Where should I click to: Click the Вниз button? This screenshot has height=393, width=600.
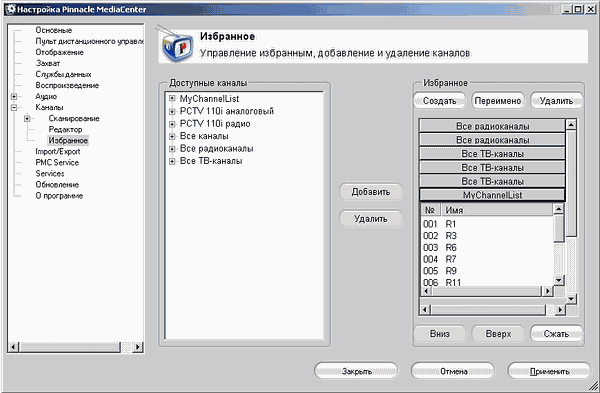coord(439,334)
